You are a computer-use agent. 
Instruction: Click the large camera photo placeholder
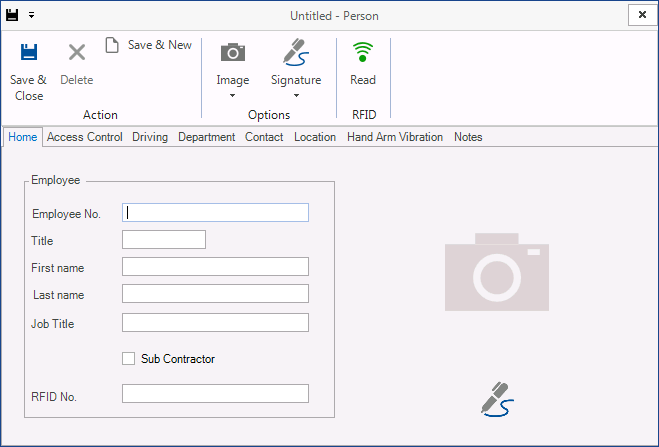click(x=497, y=272)
